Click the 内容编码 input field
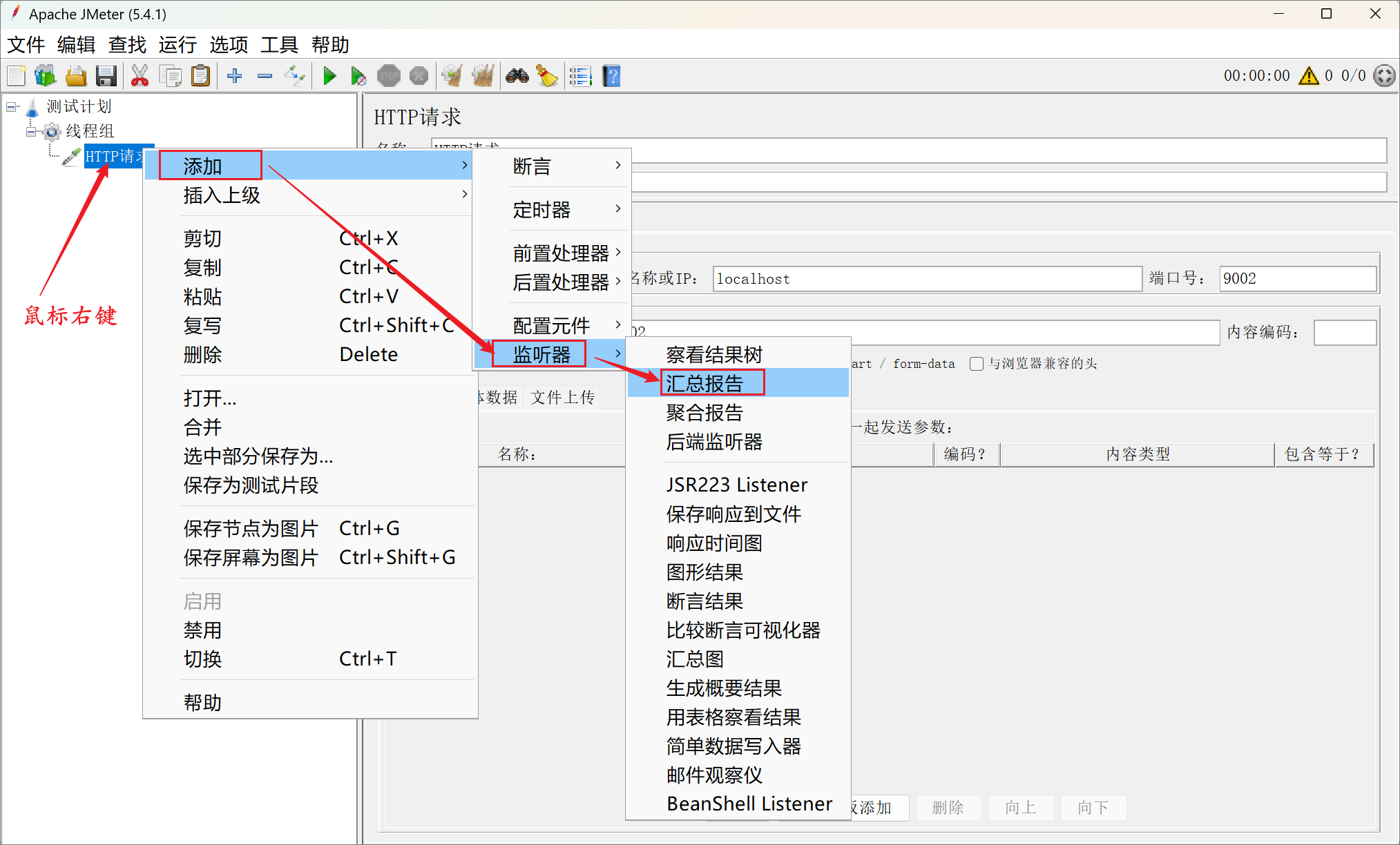 (1344, 332)
